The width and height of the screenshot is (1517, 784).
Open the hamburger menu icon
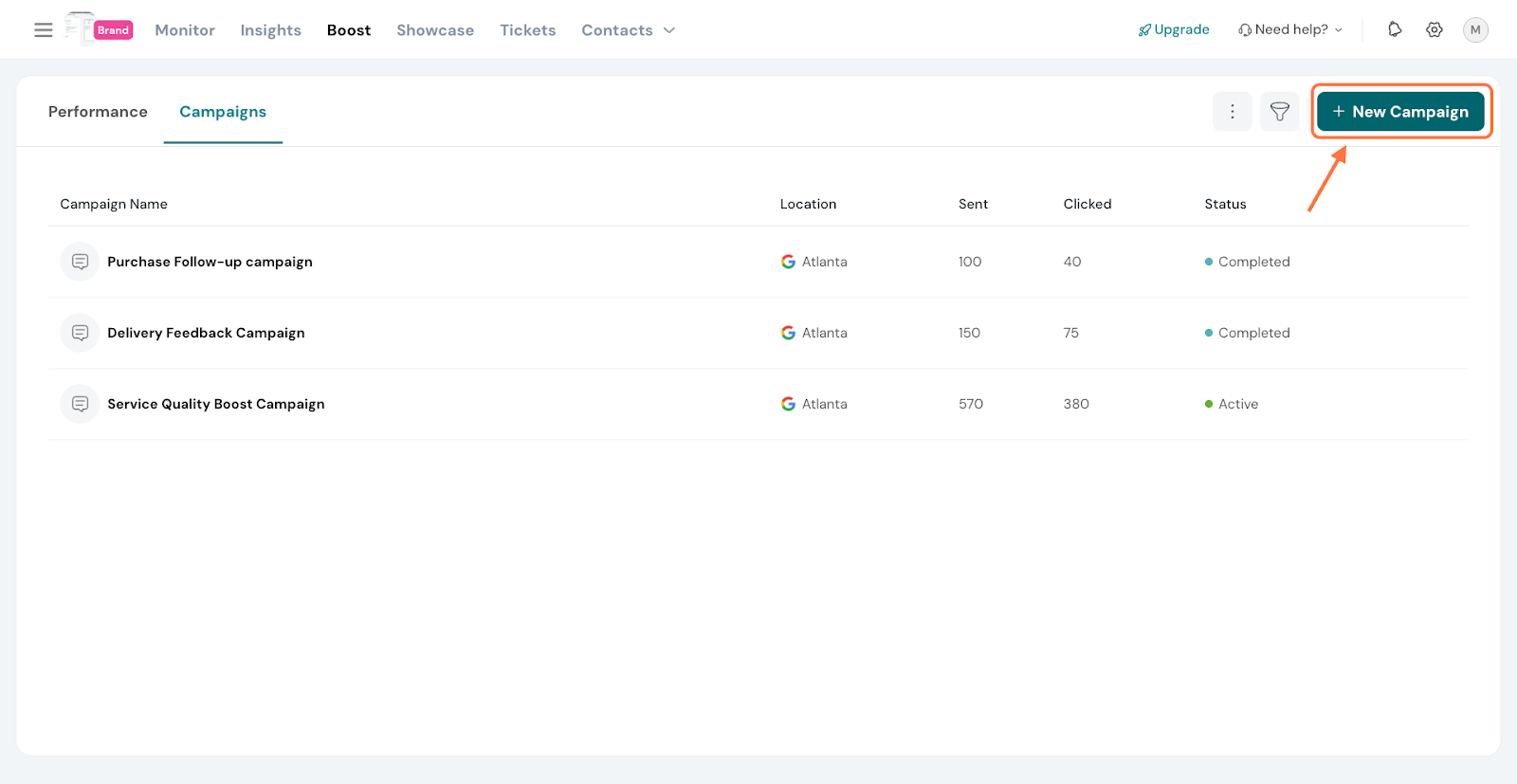point(44,30)
